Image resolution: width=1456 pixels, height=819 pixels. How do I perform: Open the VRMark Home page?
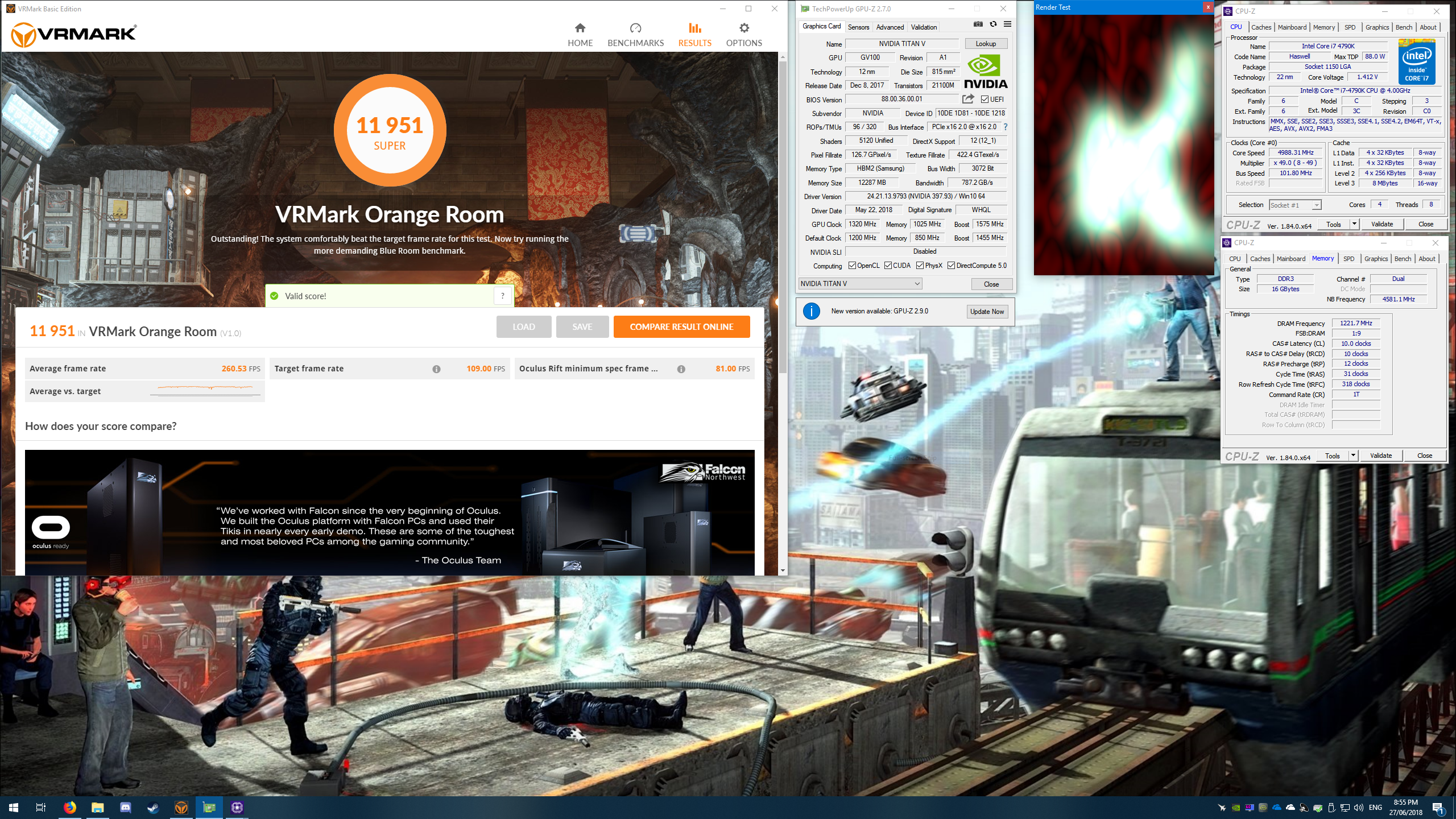[x=580, y=35]
